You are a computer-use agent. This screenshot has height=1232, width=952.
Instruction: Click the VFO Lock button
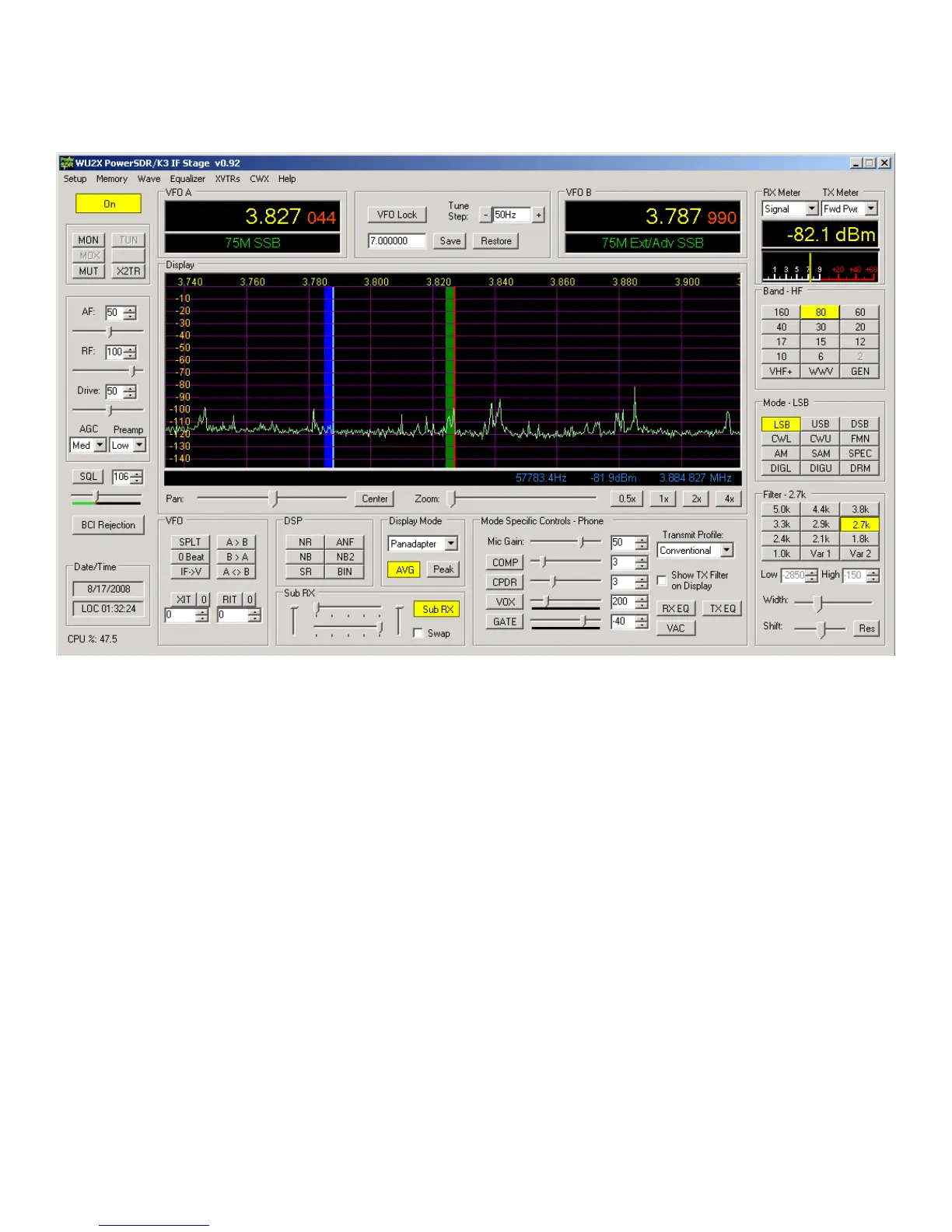click(x=397, y=215)
